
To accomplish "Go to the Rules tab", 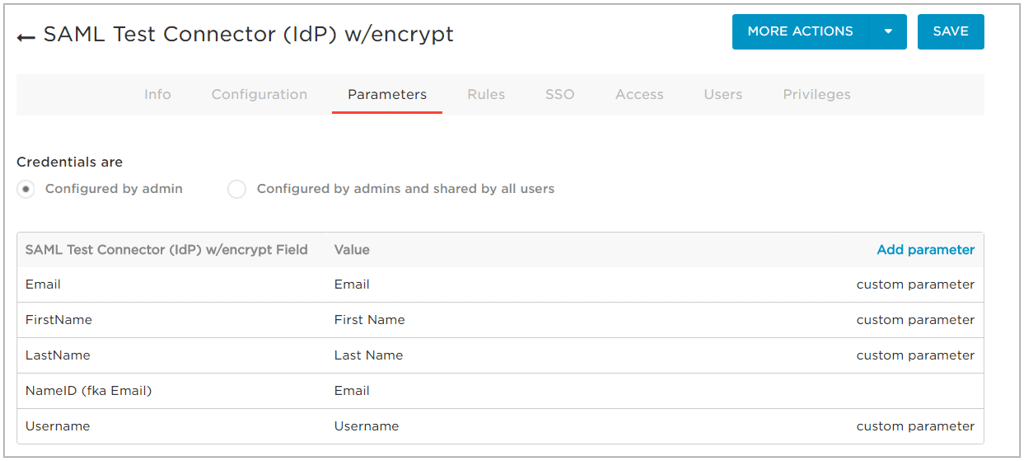I will [x=486, y=95].
